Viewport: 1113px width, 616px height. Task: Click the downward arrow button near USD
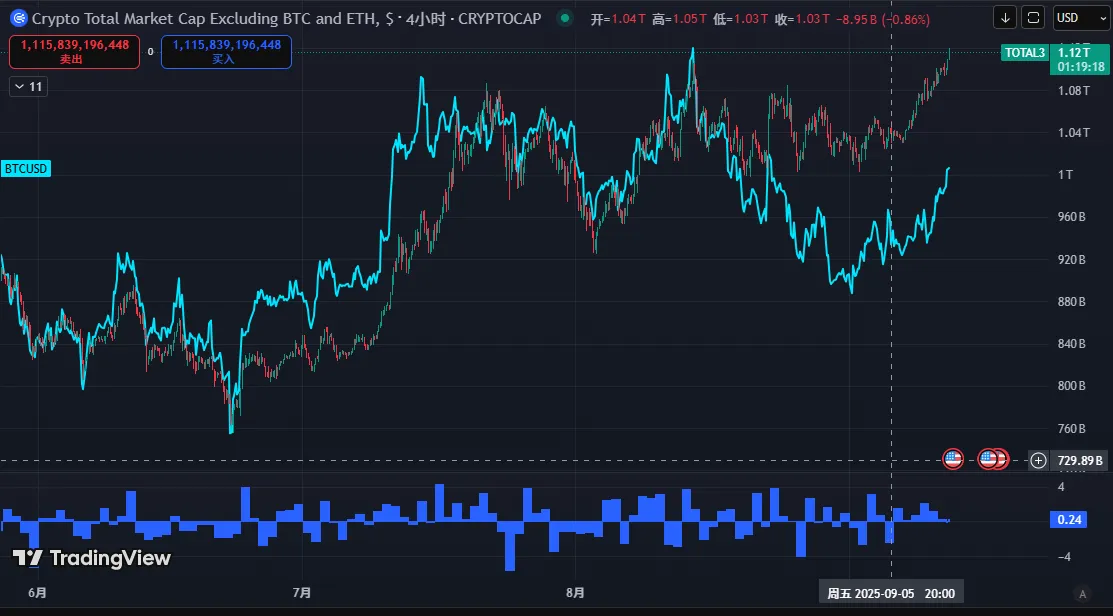pyautogui.click(x=1005, y=17)
